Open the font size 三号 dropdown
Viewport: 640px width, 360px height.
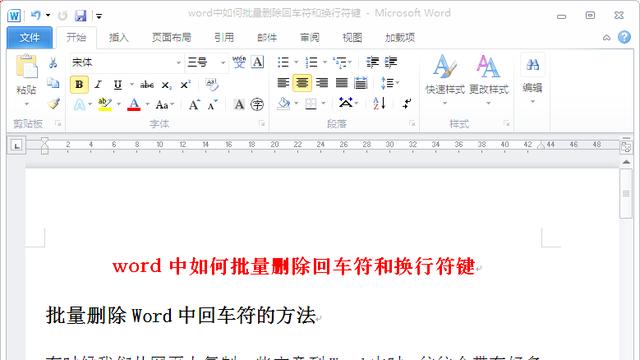(223, 62)
